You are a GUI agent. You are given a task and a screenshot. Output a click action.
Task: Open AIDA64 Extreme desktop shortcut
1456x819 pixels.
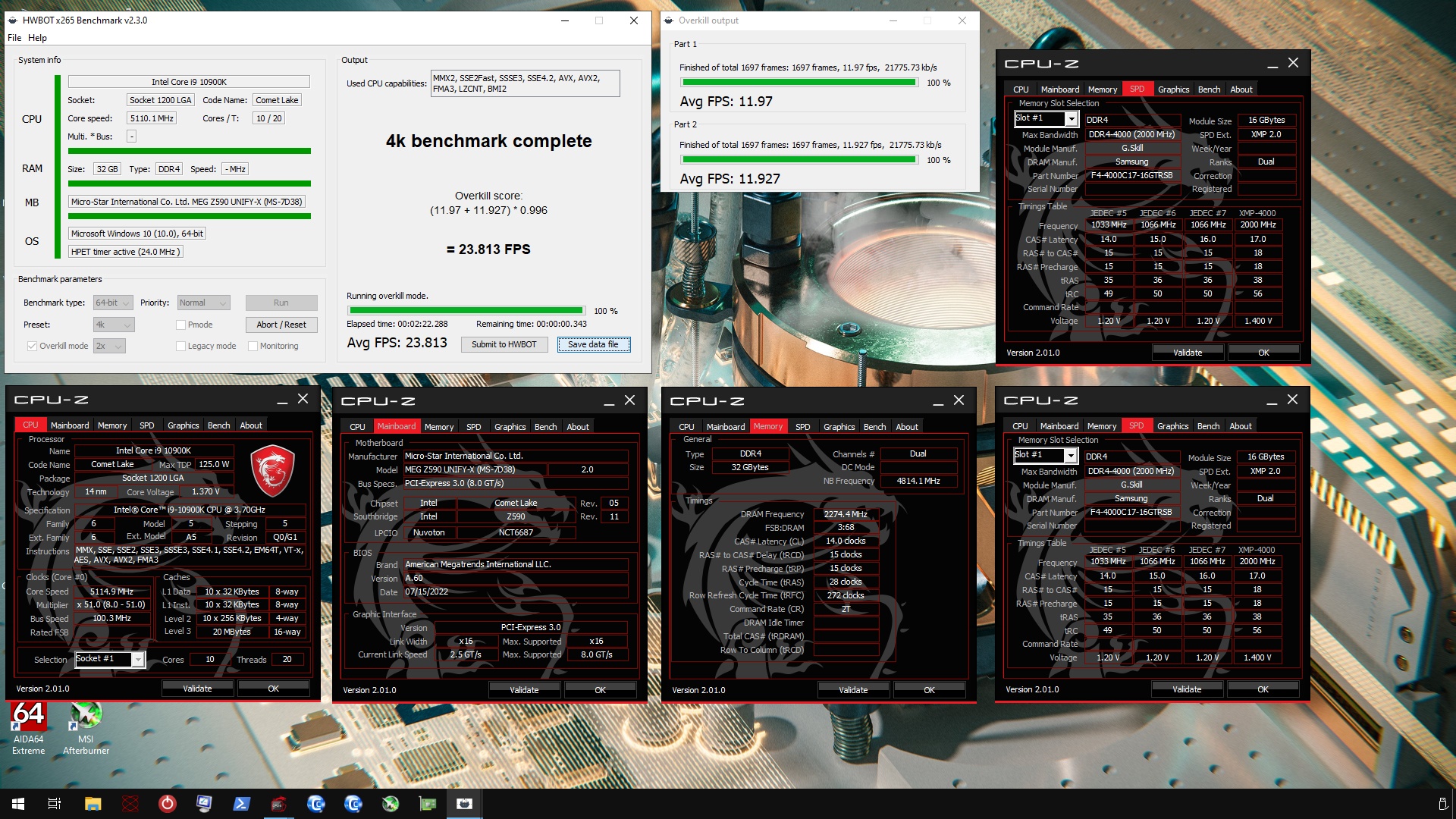[28, 728]
